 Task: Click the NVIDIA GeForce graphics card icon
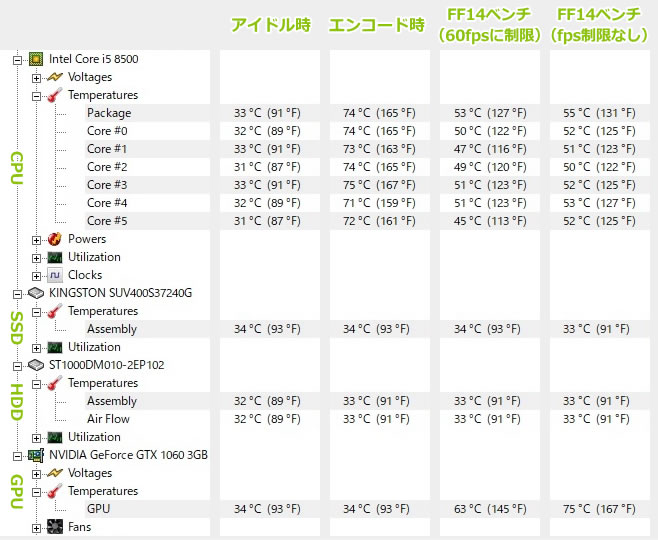(x=36, y=455)
